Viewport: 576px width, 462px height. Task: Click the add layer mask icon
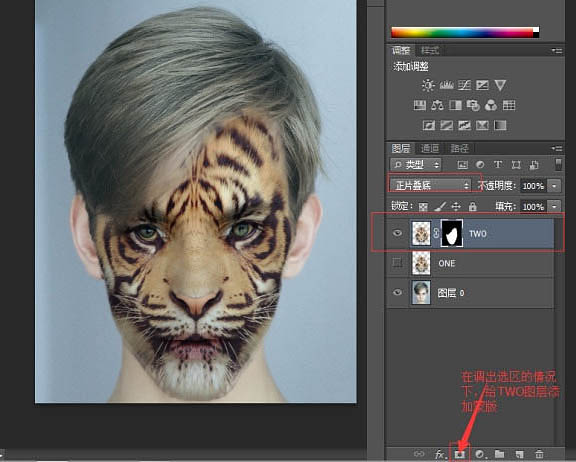[460, 454]
